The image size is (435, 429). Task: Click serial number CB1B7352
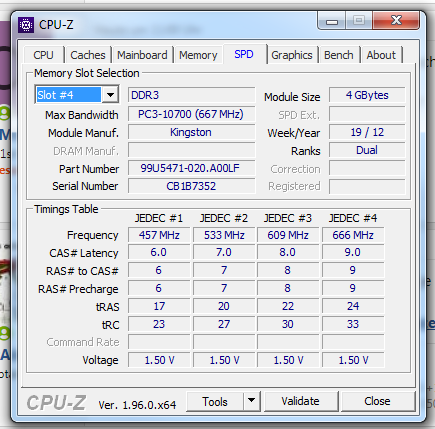(x=192, y=186)
